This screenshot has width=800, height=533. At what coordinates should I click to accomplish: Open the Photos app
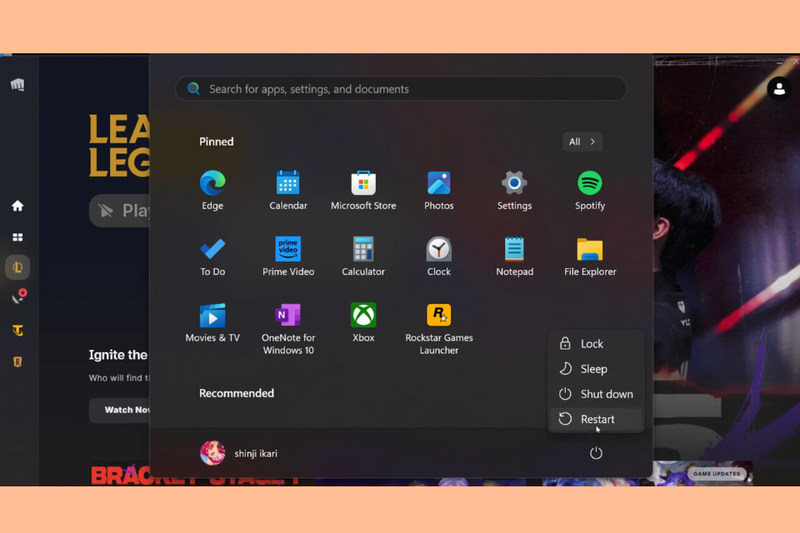[439, 190]
